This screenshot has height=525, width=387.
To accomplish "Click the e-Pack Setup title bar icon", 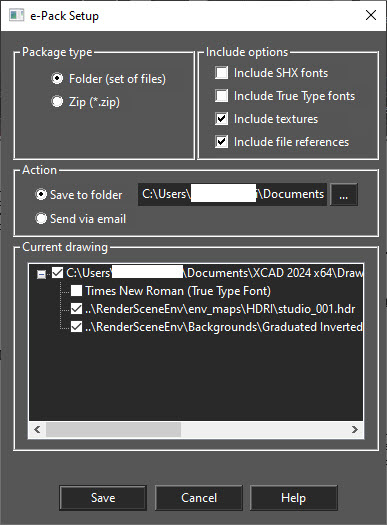I will point(16,15).
